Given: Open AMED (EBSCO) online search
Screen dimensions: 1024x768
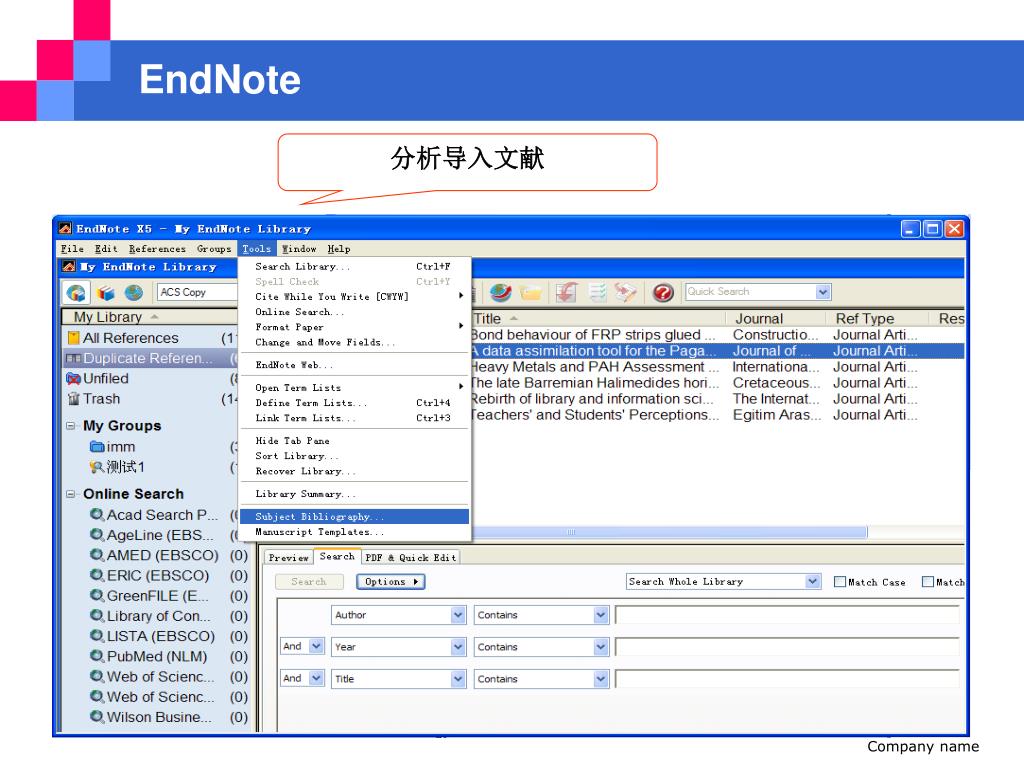Looking at the screenshot, I should [154, 556].
